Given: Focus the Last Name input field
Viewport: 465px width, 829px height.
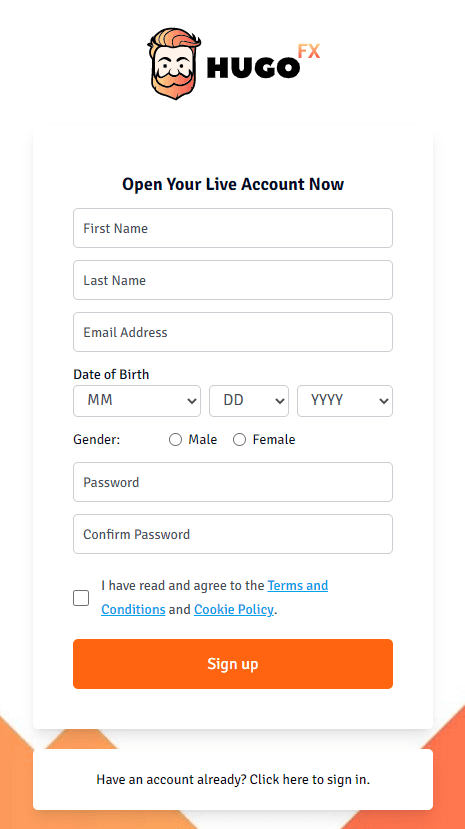Looking at the screenshot, I should (233, 280).
